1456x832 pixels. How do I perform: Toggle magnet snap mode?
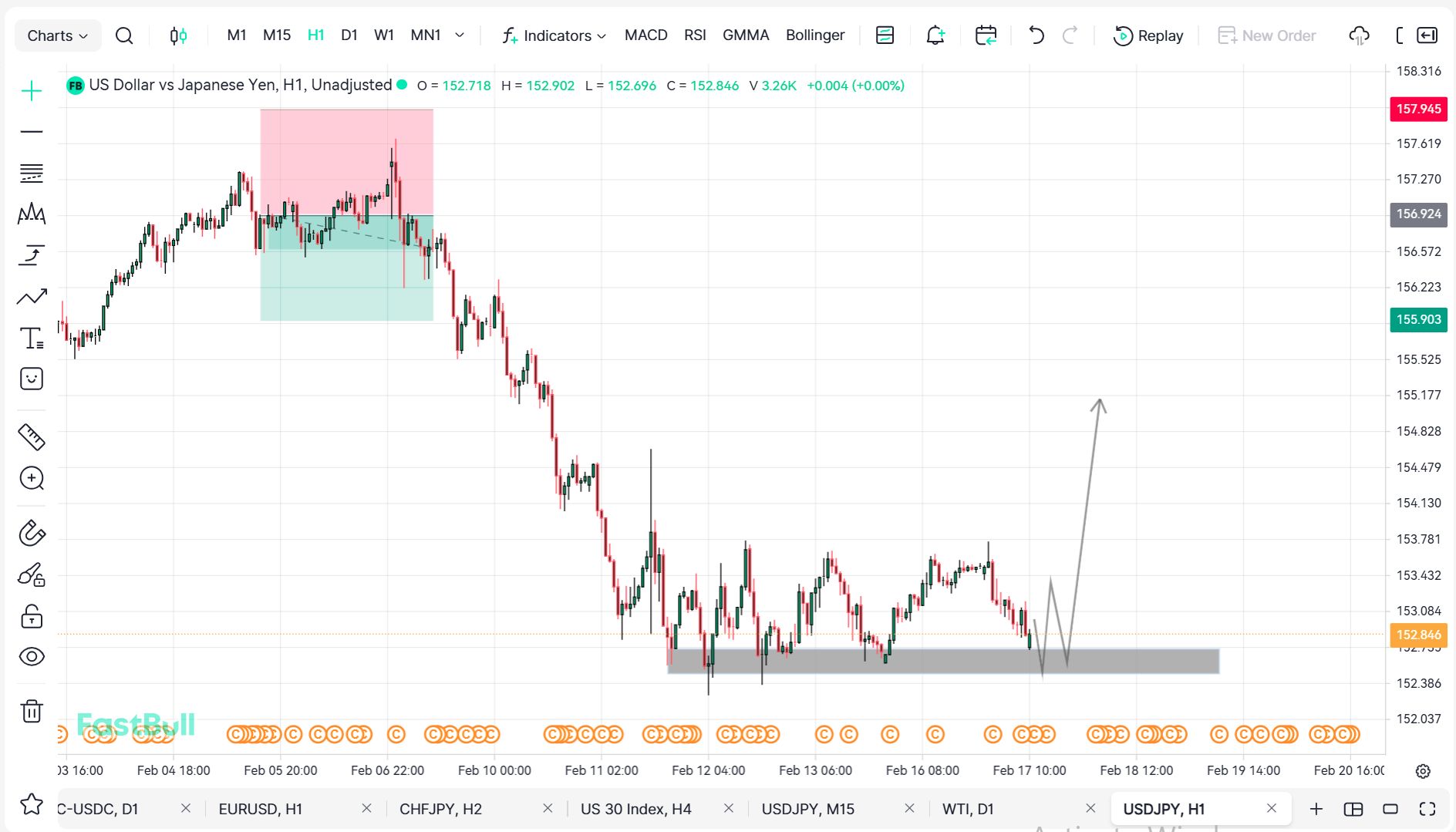[x=32, y=533]
